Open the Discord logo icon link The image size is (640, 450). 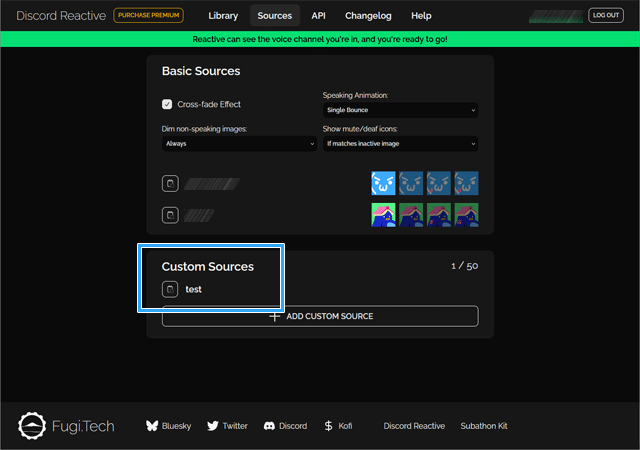click(269, 426)
